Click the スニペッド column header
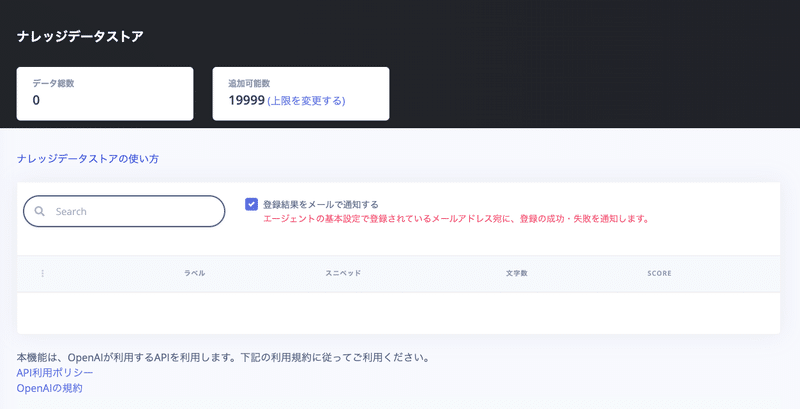The height and width of the screenshot is (409, 800). pyautogui.click(x=343, y=273)
